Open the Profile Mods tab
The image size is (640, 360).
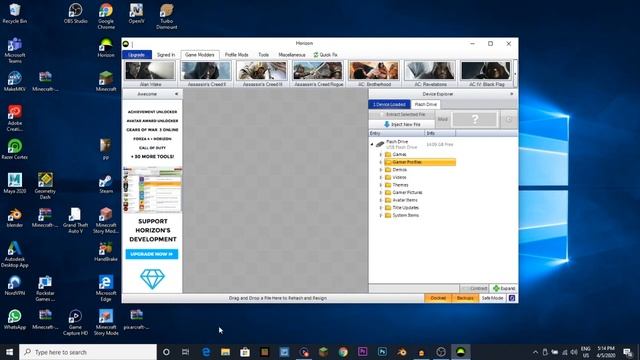tap(237, 55)
